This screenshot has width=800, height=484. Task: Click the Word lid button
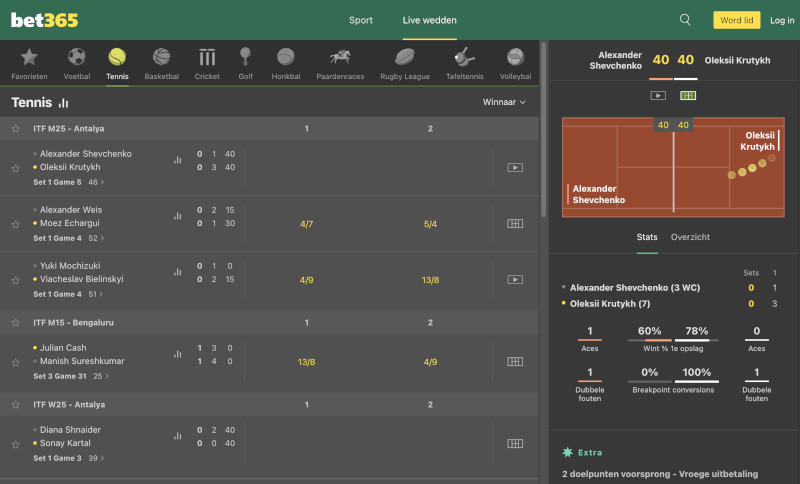pyautogui.click(x=737, y=20)
